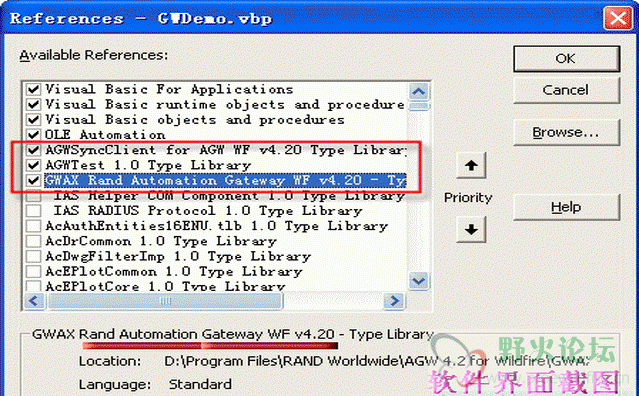The image size is (639, 396).
Task: Toggle the AGWTest 1.0 Type Library checkbox
Action: [x=33, y=165]
